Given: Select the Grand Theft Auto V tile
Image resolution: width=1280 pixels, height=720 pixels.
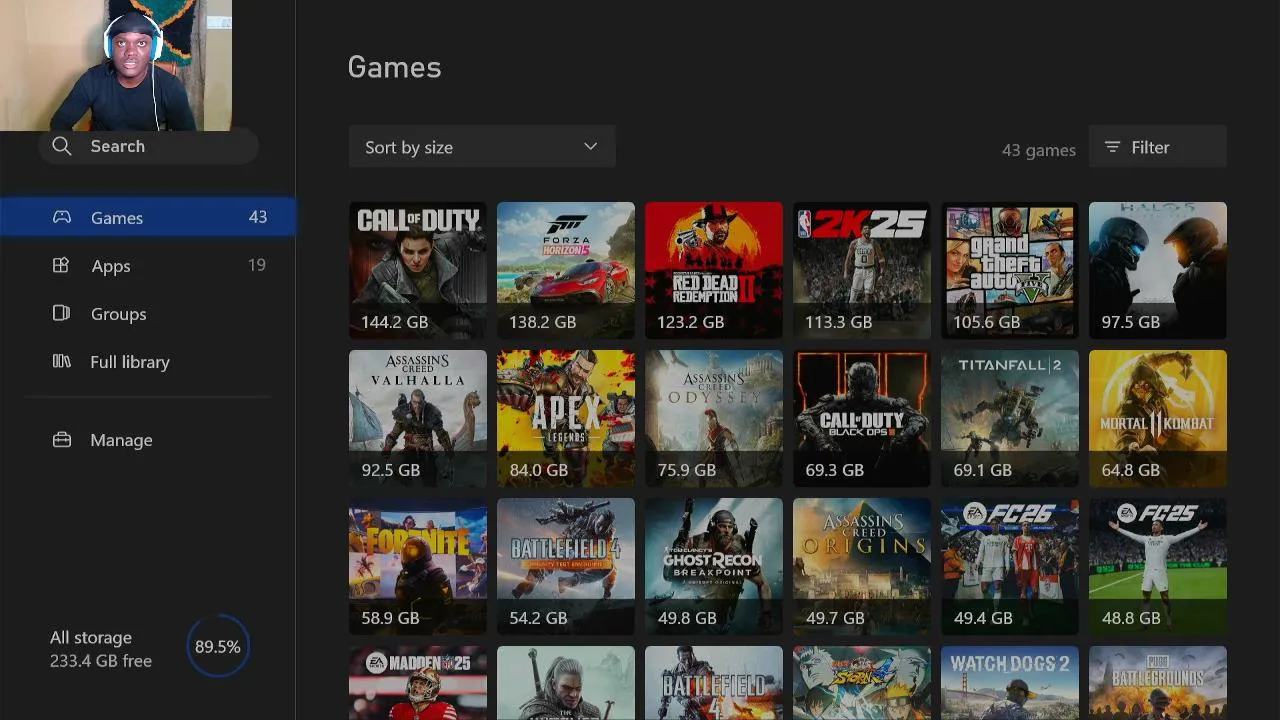Looking at the screenshot, I should click(1010, 270).
